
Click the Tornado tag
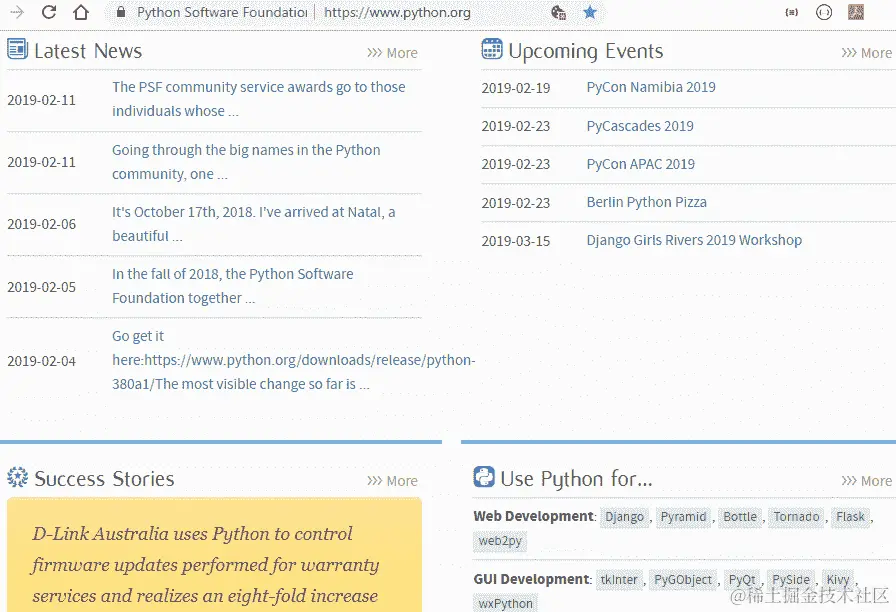797,517
